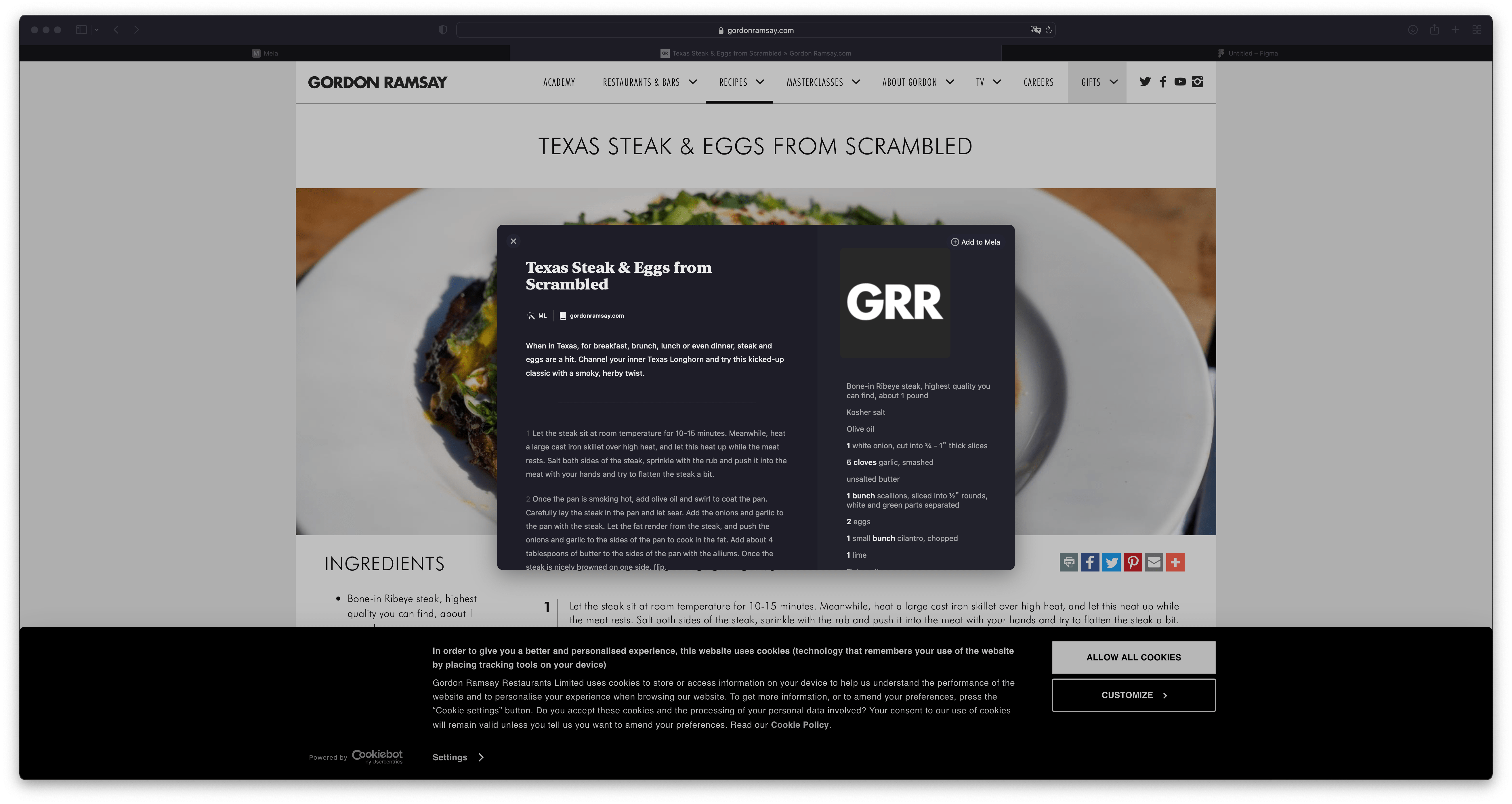Open the gordonramsay.com source link in popup

click(x=591, y=315)
